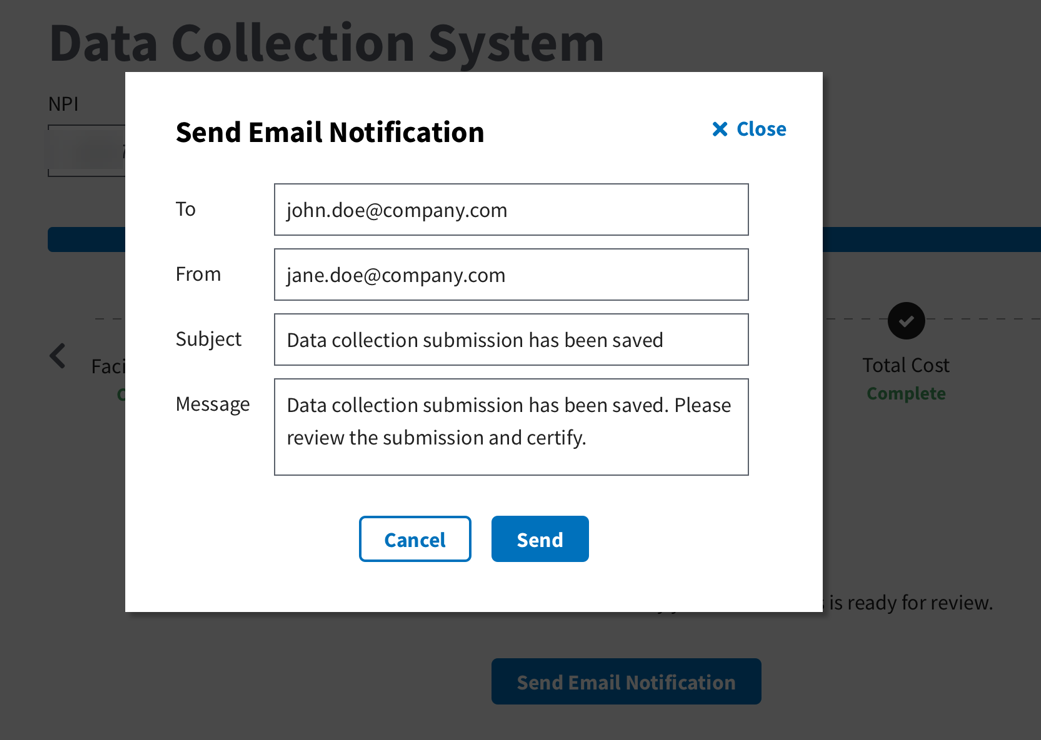
Task: Click the dimmed Send Email Notification button
Action: (x=626, y=682)
